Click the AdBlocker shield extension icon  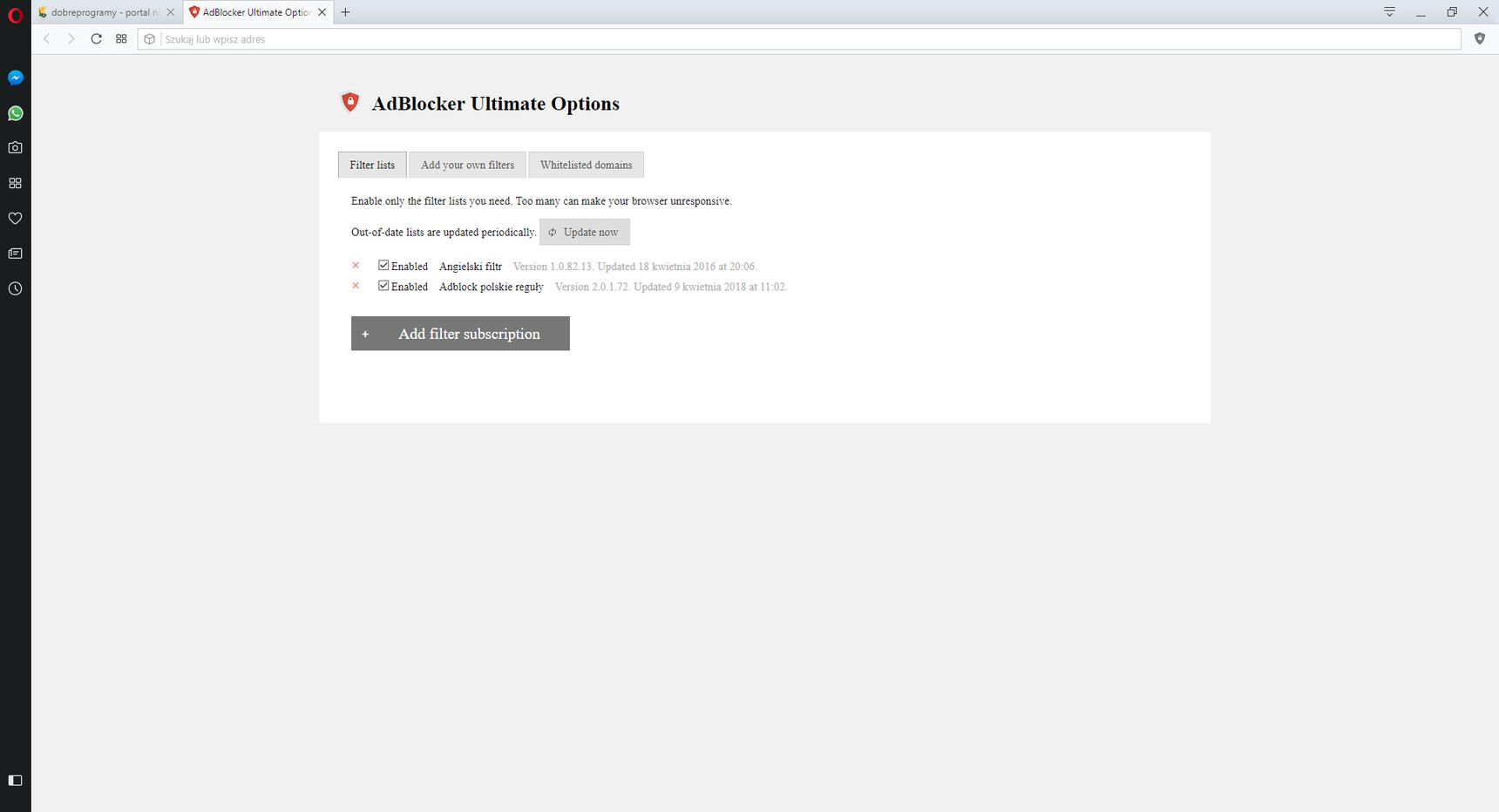1479,38
